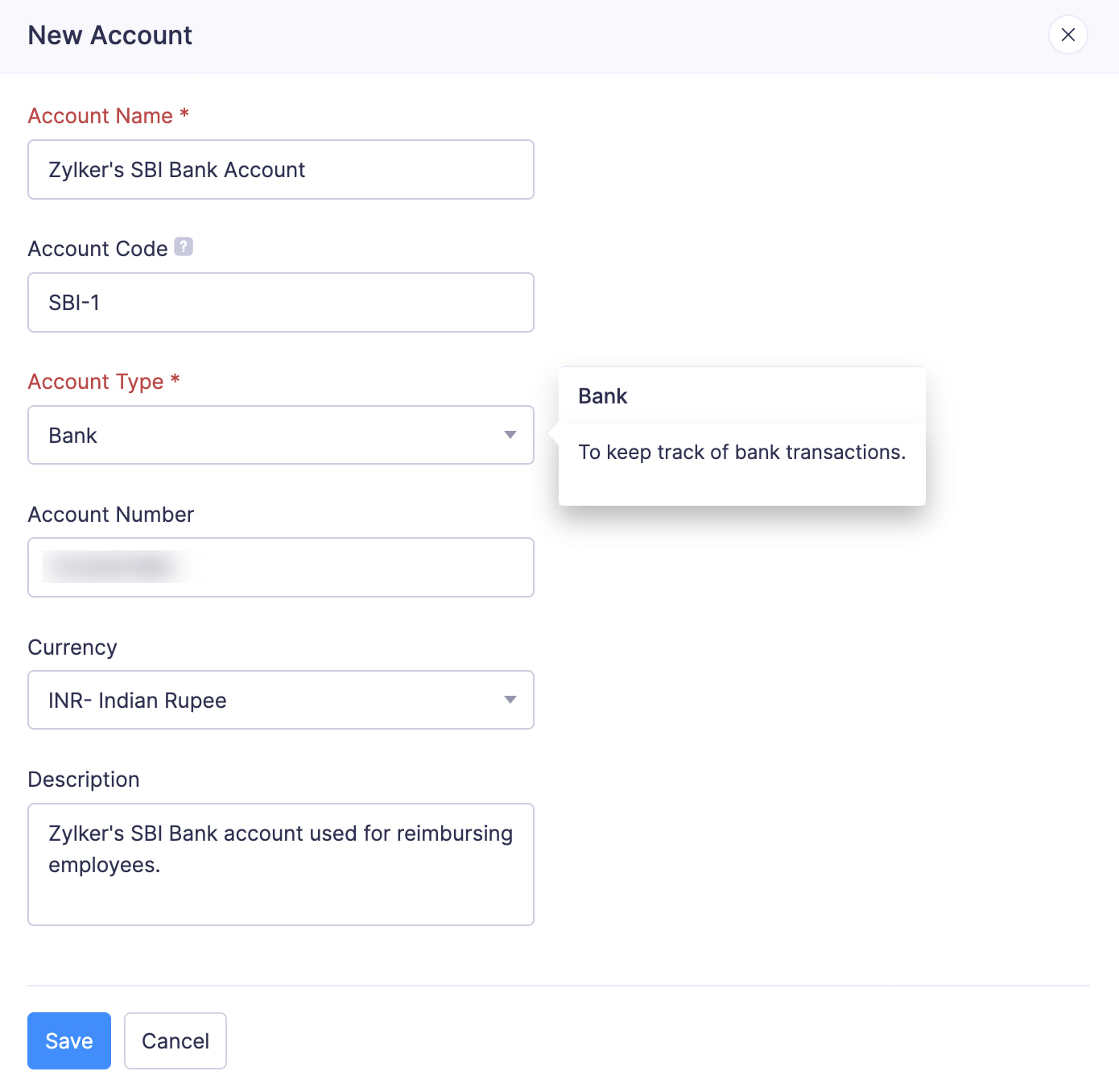Click the Description label

[84, 780]
